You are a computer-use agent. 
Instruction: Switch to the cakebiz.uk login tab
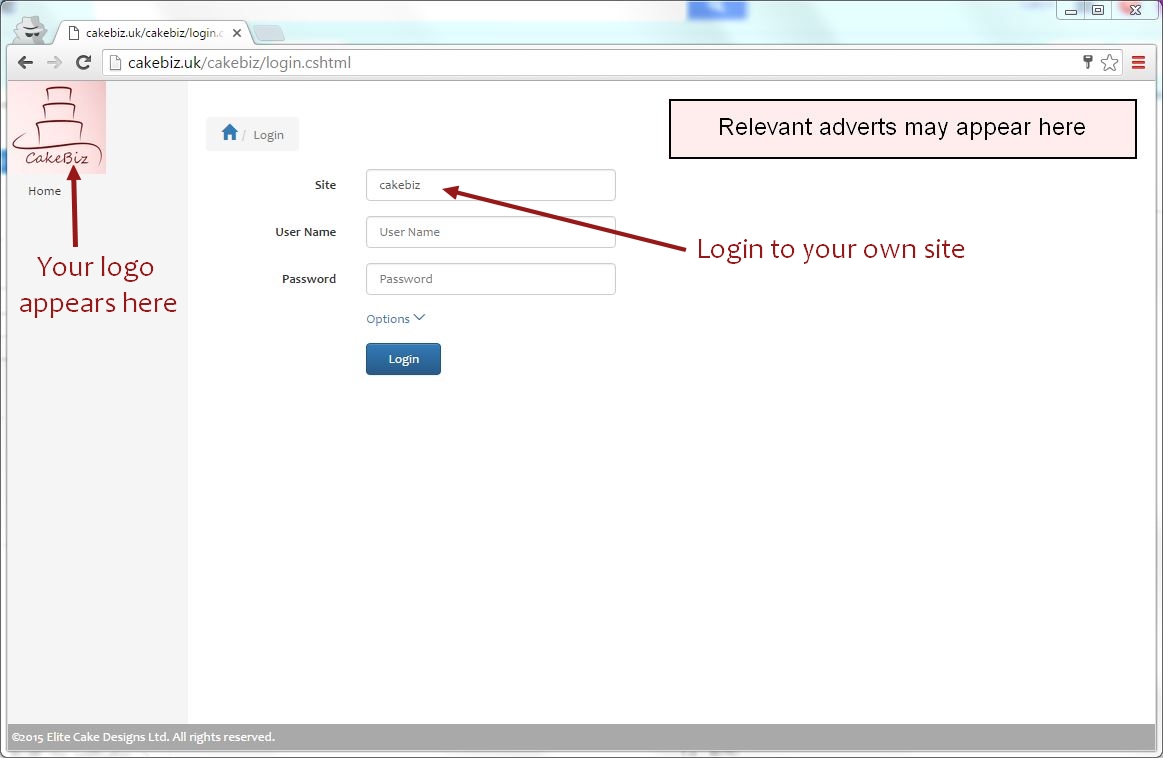coord(150,31)
